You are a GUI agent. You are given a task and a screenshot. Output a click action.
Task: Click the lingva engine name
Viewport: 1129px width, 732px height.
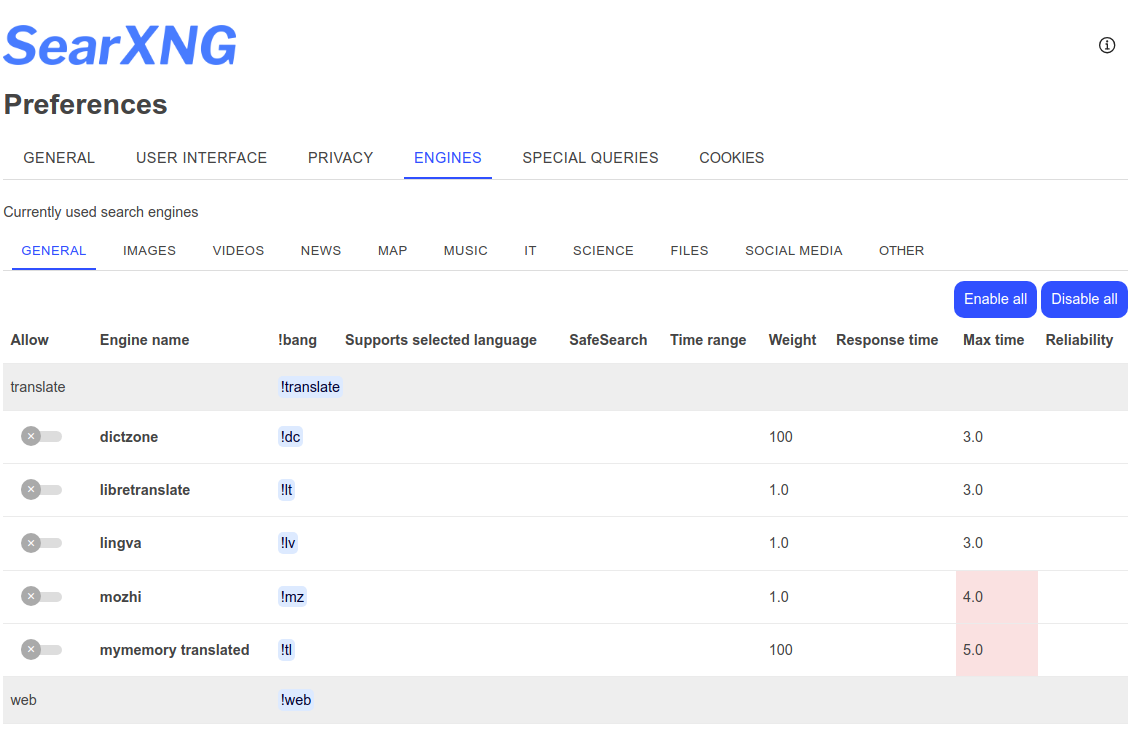pyautogui.click(x=120, y=543)
